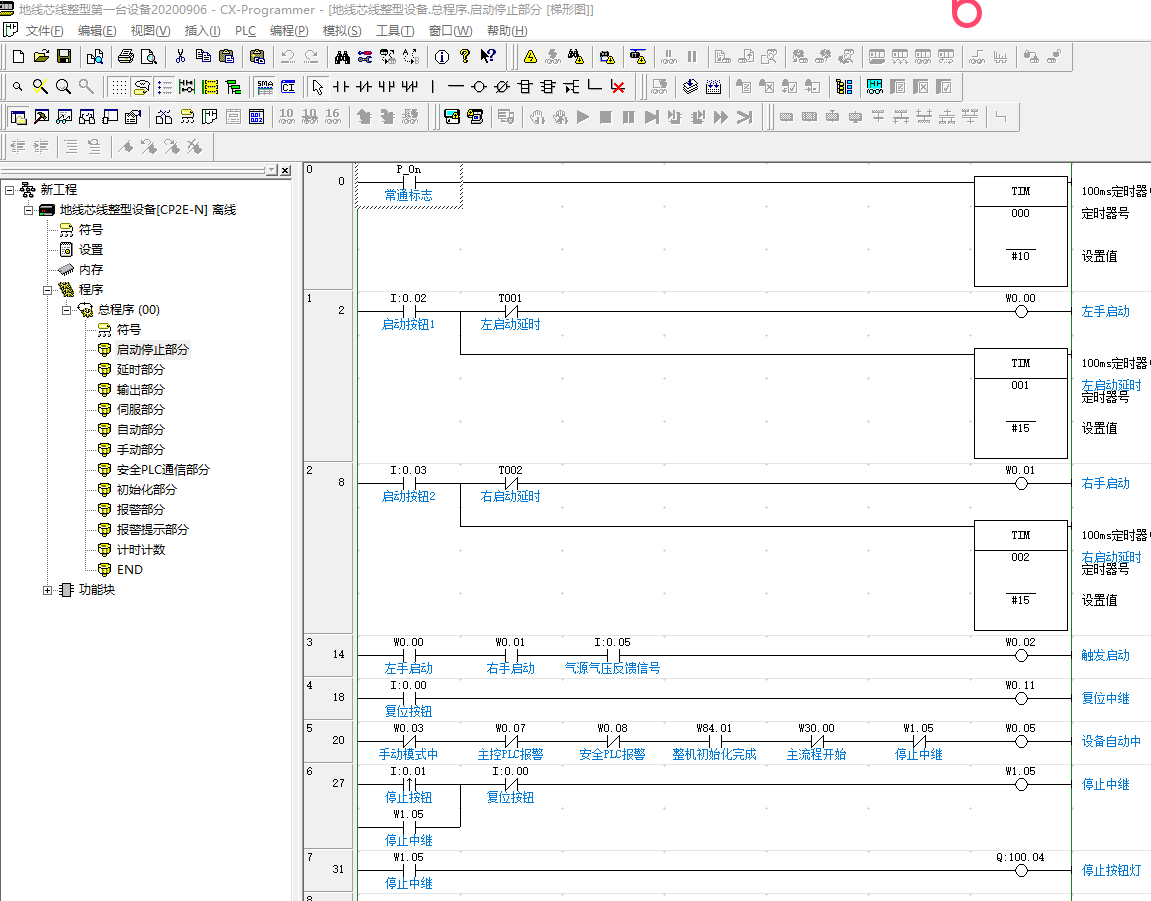The image size is (1151, 901).
Task: Click the Cut scissors icon
Action: 180,56
